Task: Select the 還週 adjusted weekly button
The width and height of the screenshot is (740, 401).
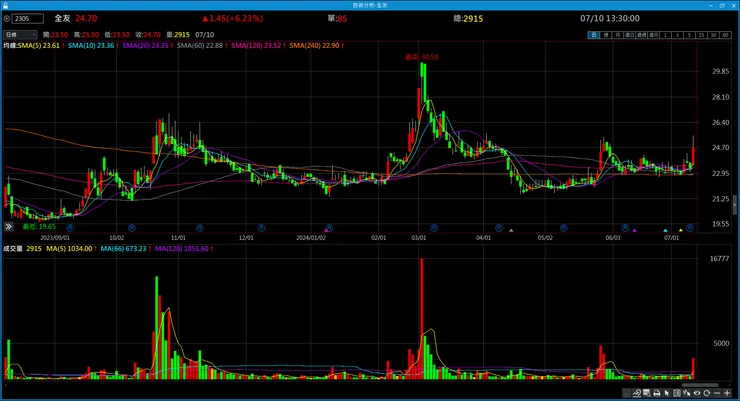Action: (641, 35)
